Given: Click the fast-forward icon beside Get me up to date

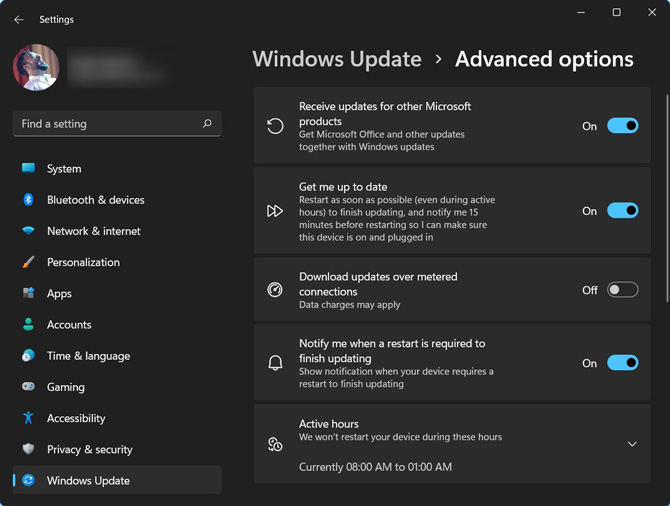Looking at the screenshot, I should [x=275, y=211].
